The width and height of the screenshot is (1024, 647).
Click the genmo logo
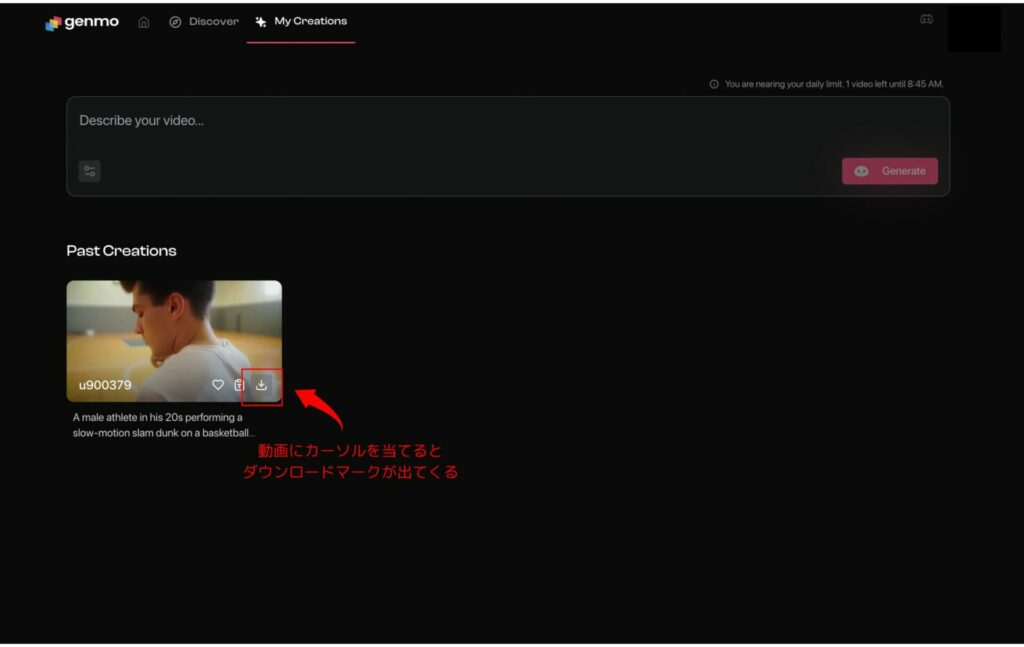[82, 22]
